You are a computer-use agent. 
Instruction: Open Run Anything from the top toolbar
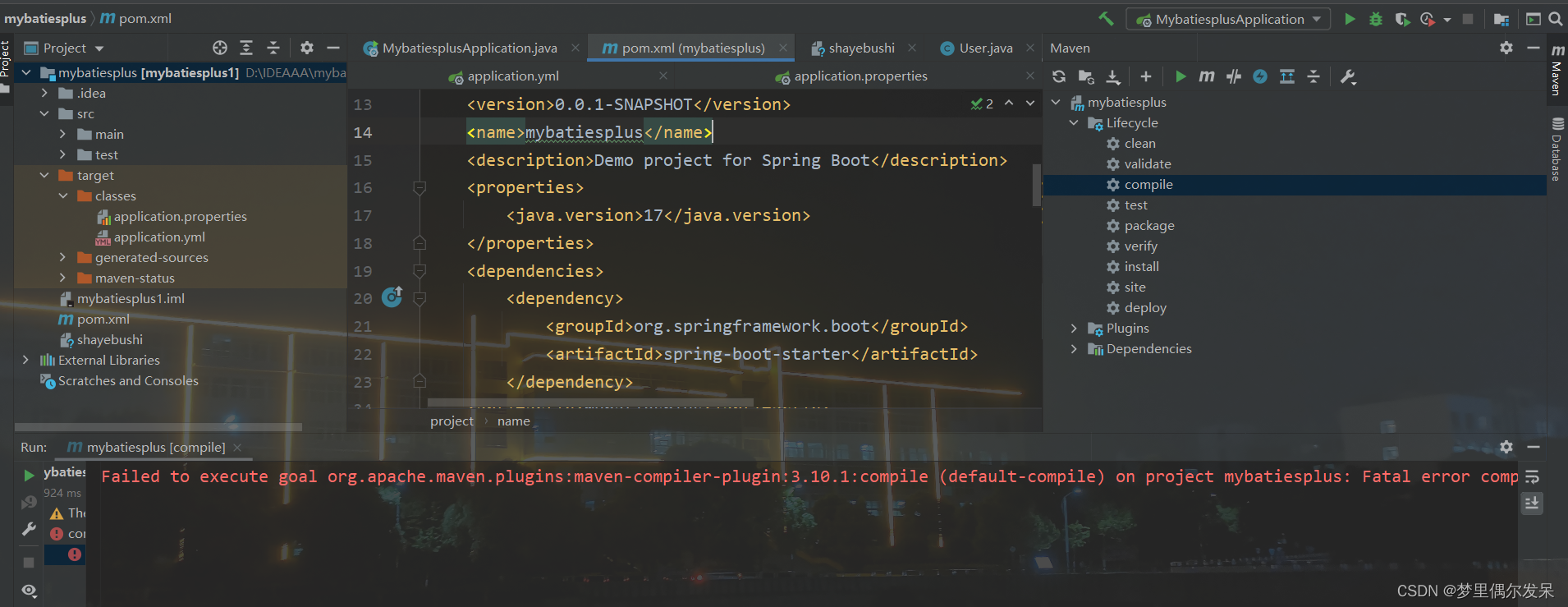coord(1533,19)
